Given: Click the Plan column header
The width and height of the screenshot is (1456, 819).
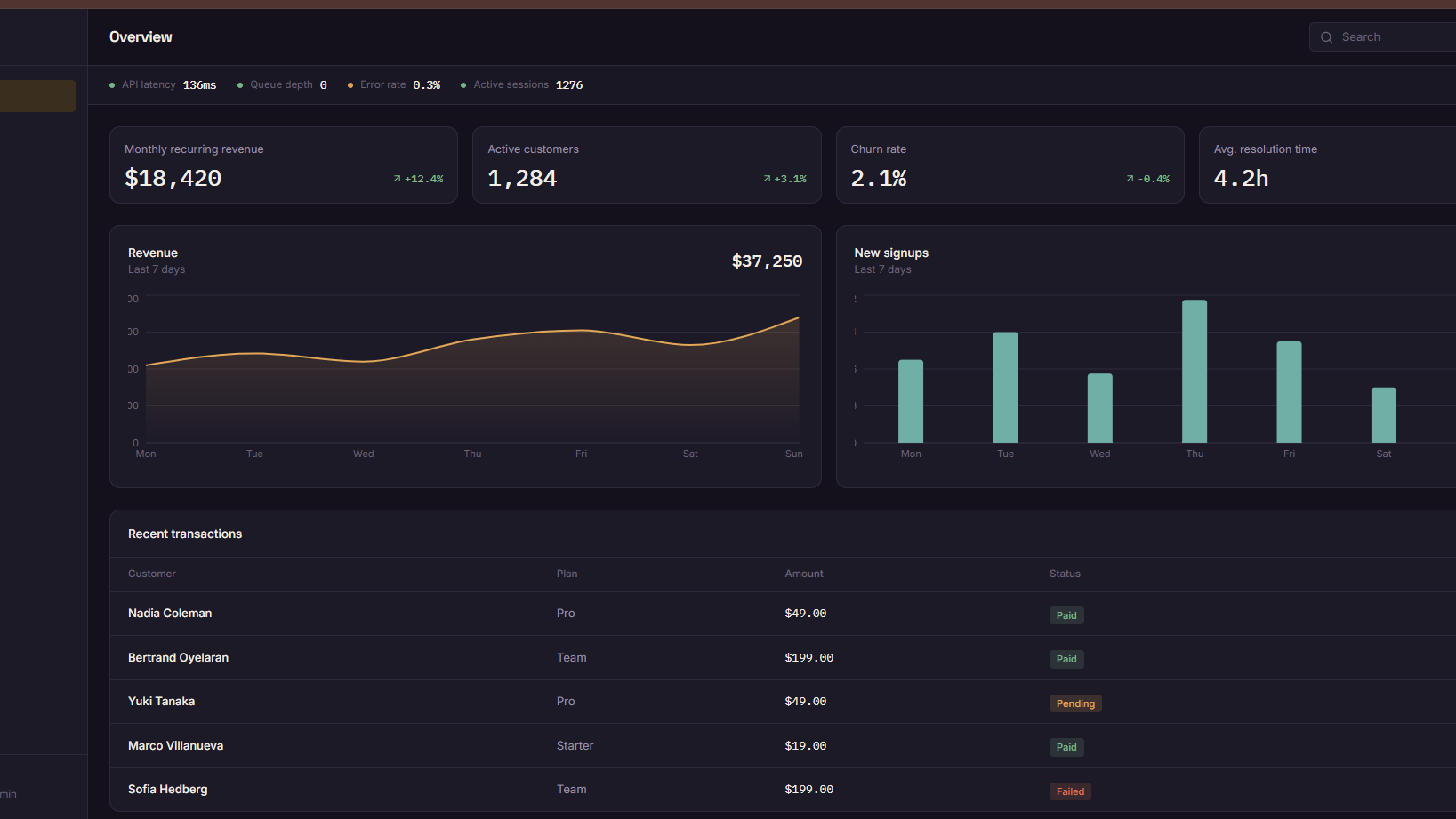Looking at the screenshot, I should pos(567,574).
